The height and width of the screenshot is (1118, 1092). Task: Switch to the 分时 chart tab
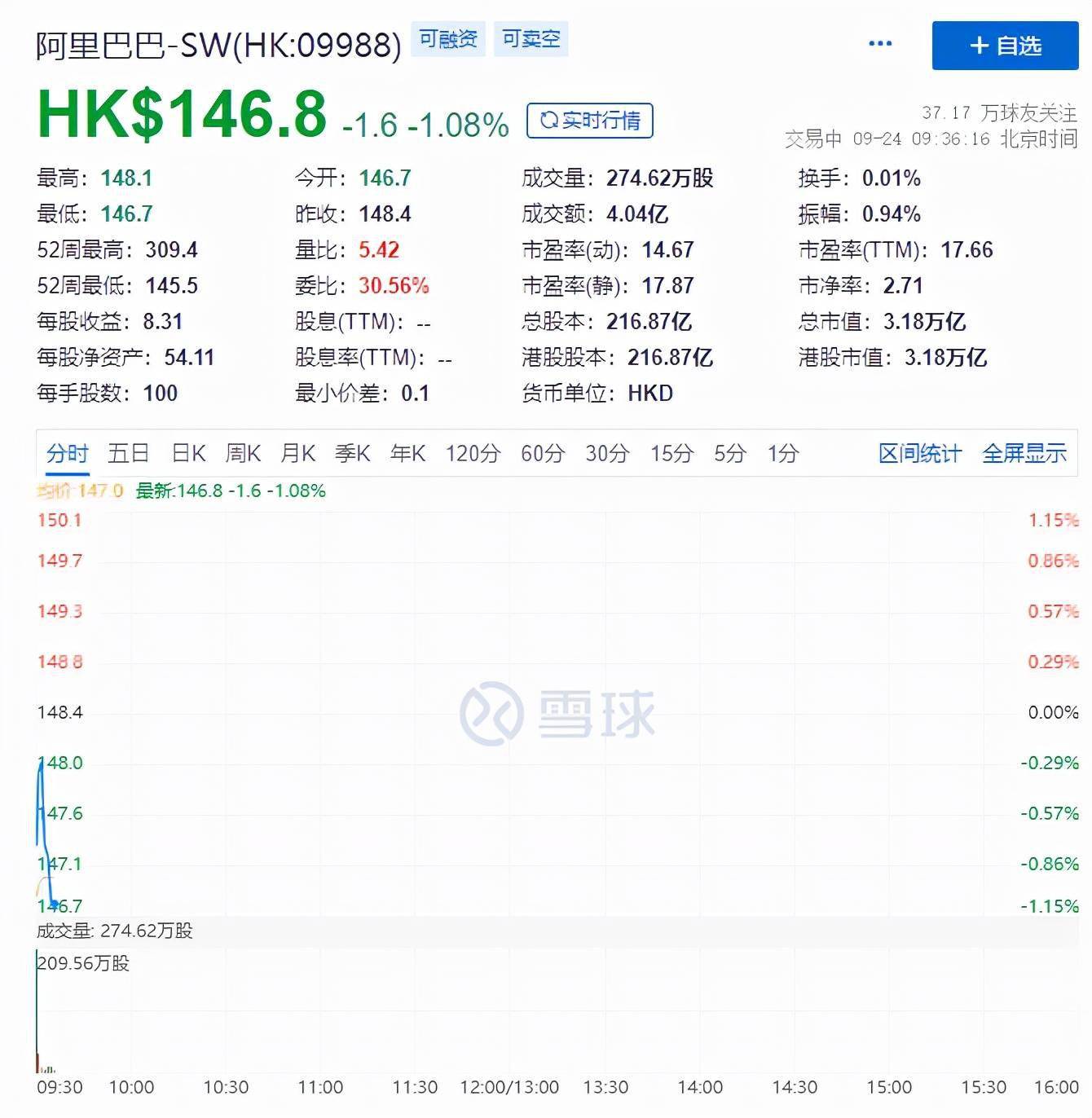point(68,453)
